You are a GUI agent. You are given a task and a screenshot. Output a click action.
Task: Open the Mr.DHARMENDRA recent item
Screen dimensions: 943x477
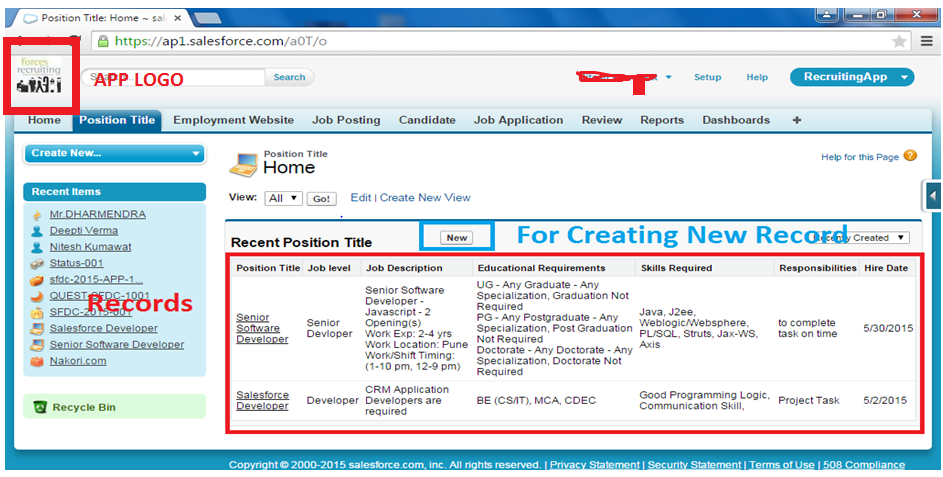point(97,214)
